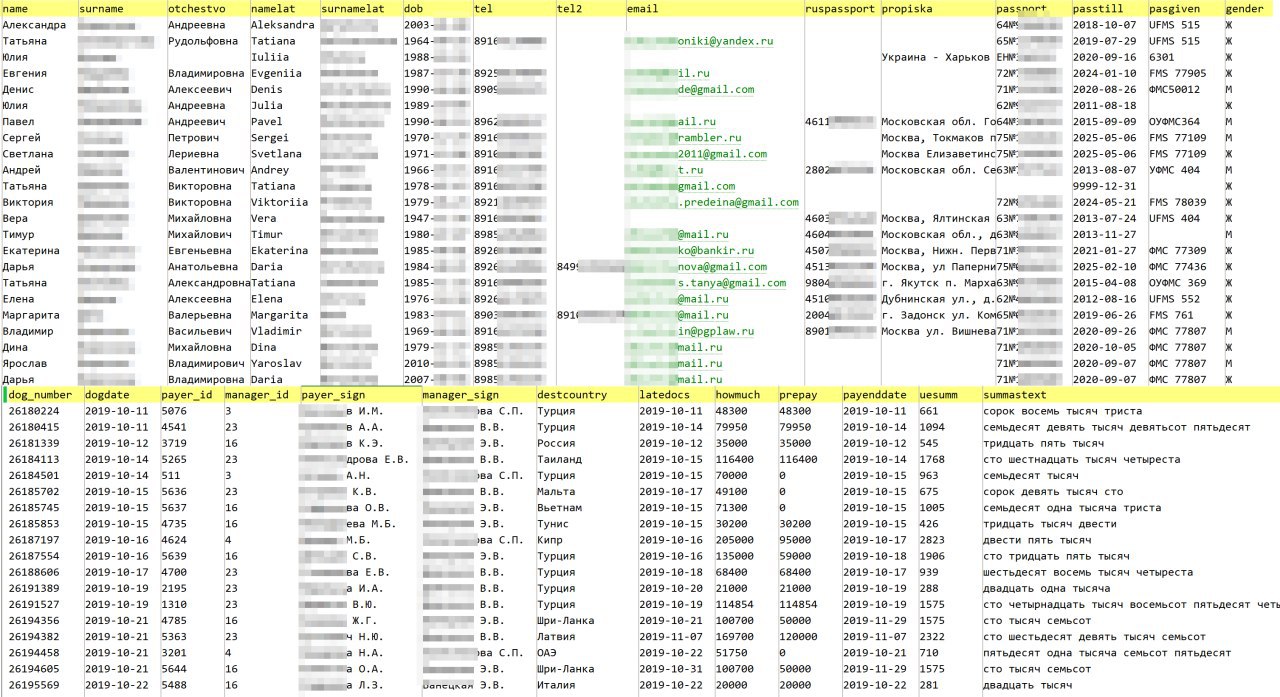Click payer_id cell 5076

point(173,411)
